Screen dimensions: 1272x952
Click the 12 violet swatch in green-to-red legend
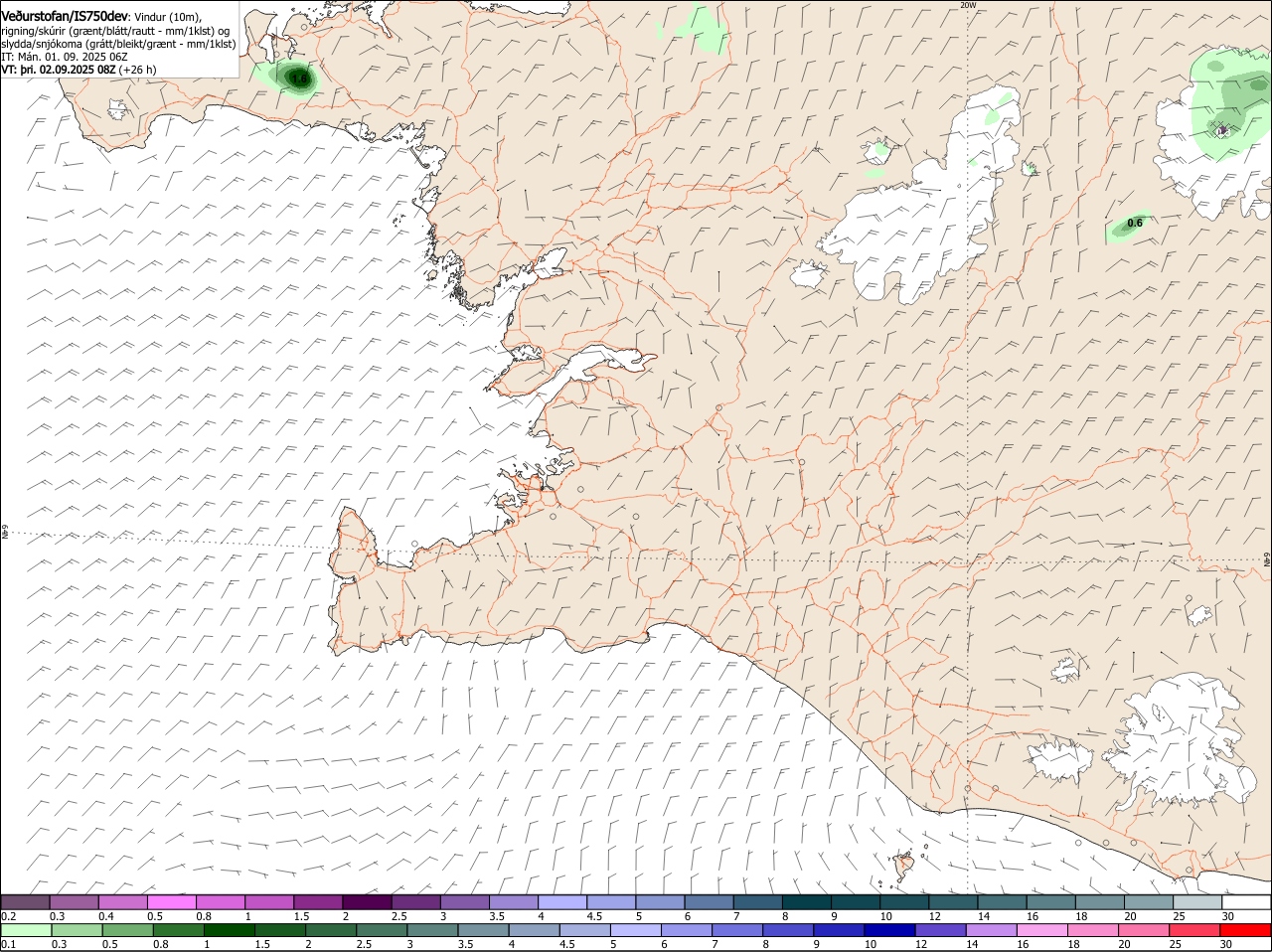coord(939,930)
